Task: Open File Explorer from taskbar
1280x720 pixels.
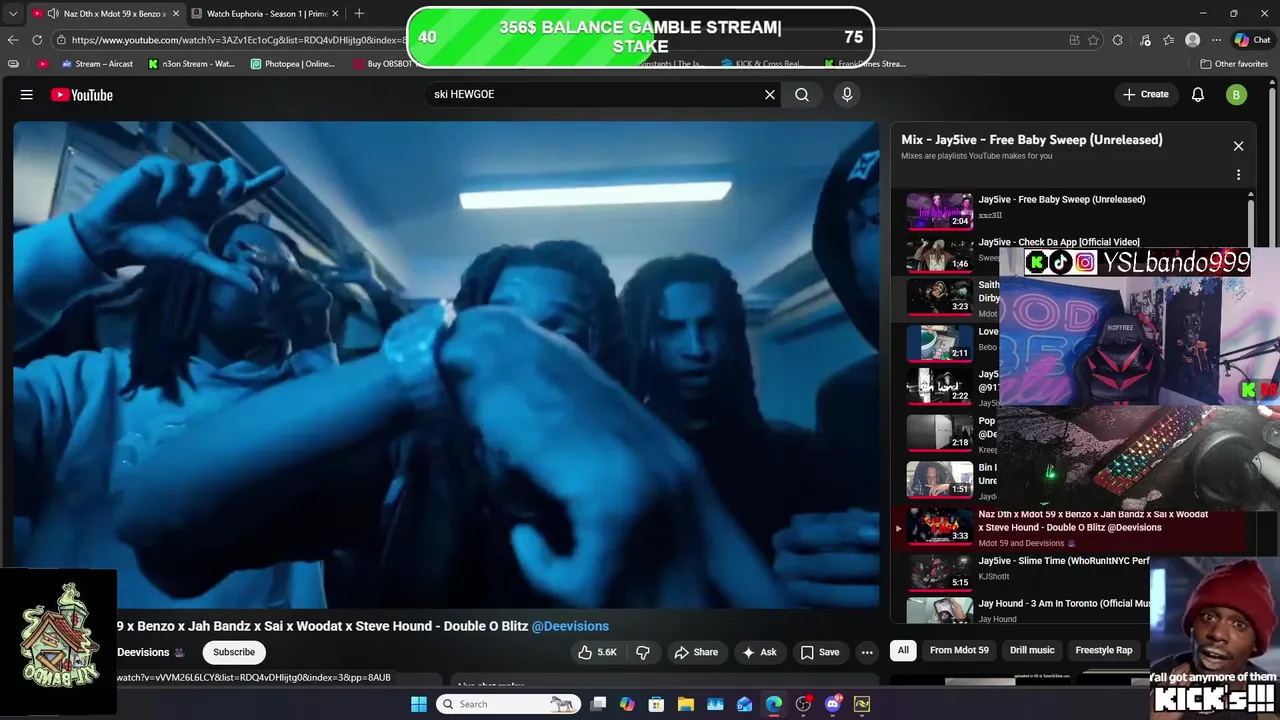Action: 686,704
